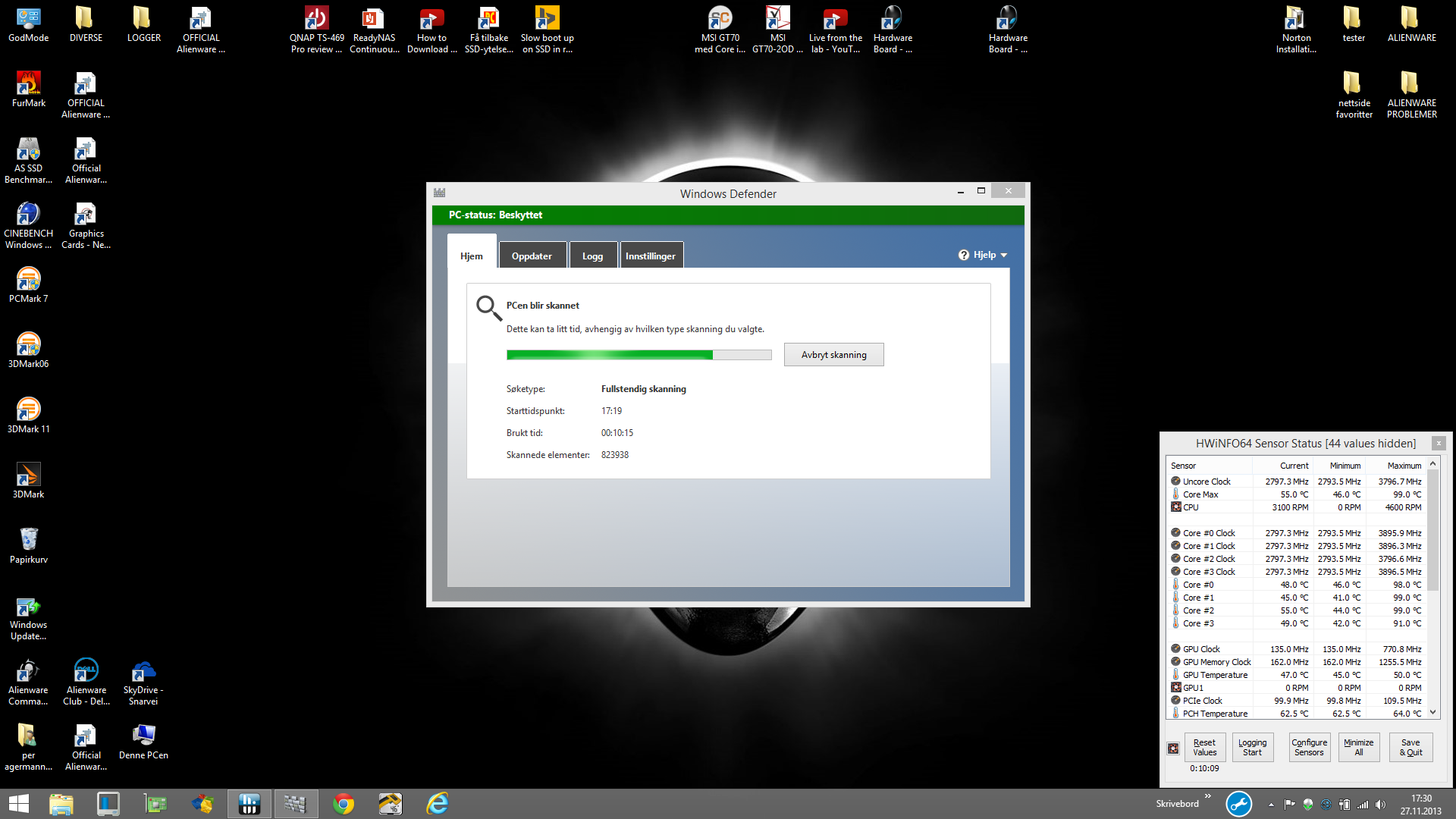The image size is (1456, 819).
Task: Click the volume icon in system tray
Action: (1380, 805)
